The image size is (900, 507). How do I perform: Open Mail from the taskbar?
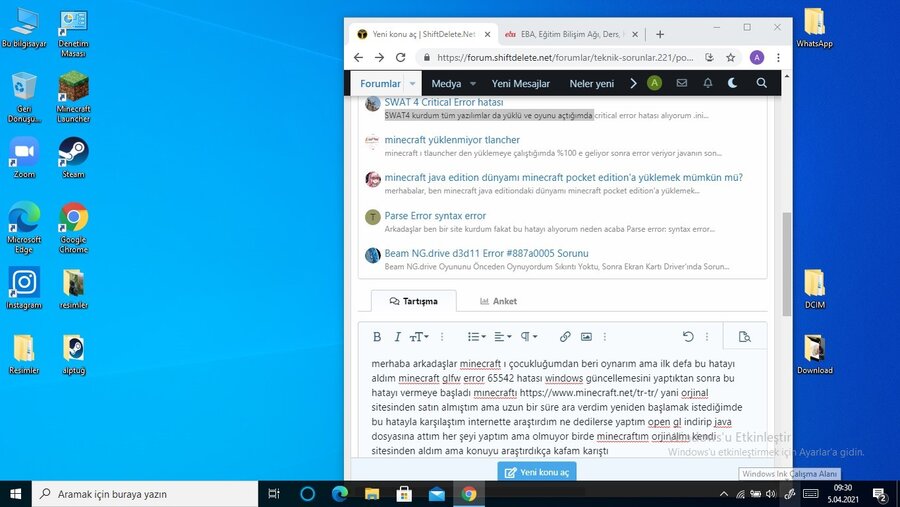(436, 494)
